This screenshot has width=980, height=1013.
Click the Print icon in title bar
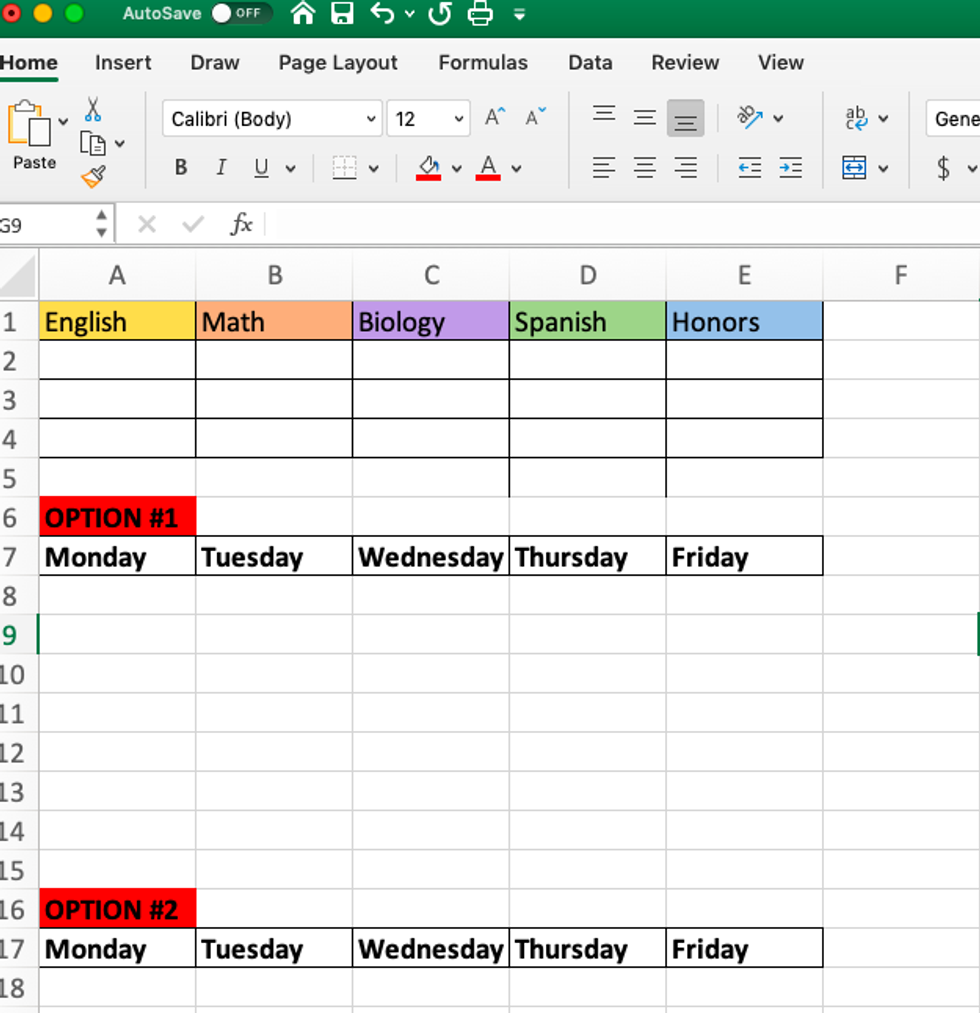[480, 14]
